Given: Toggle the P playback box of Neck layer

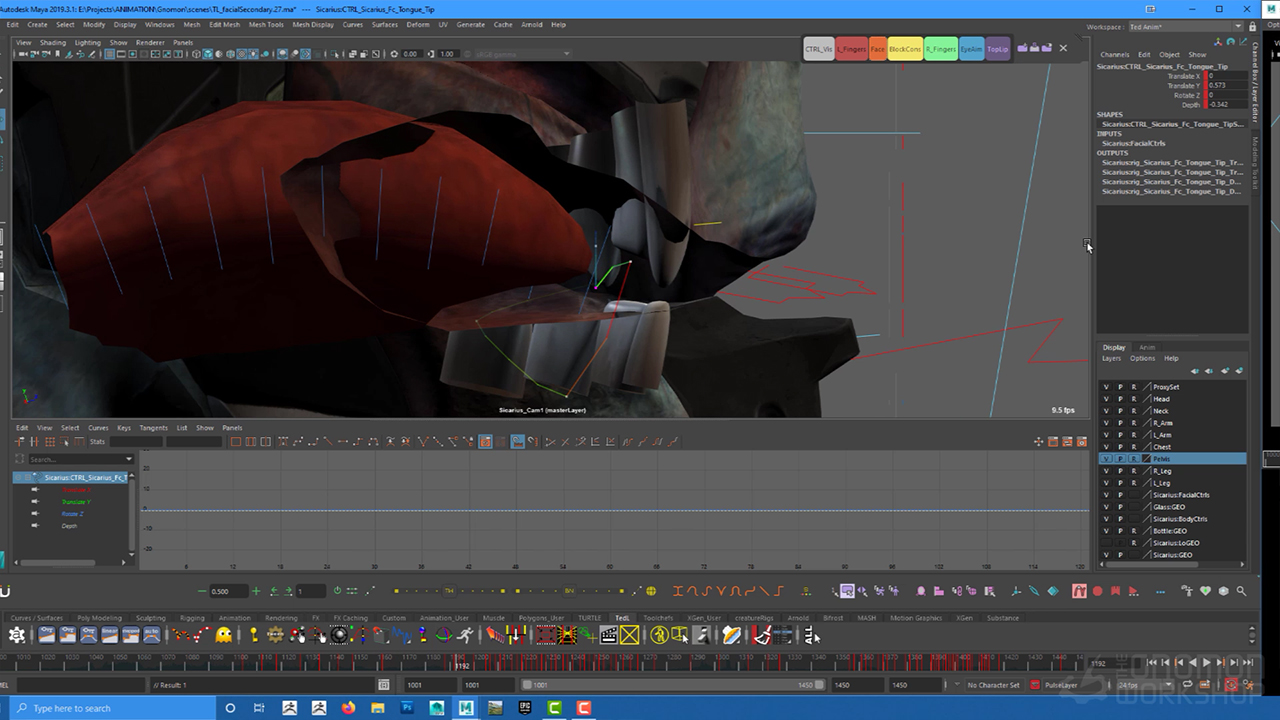Looking at the screenshot, I should click(x=1120, y=411).
